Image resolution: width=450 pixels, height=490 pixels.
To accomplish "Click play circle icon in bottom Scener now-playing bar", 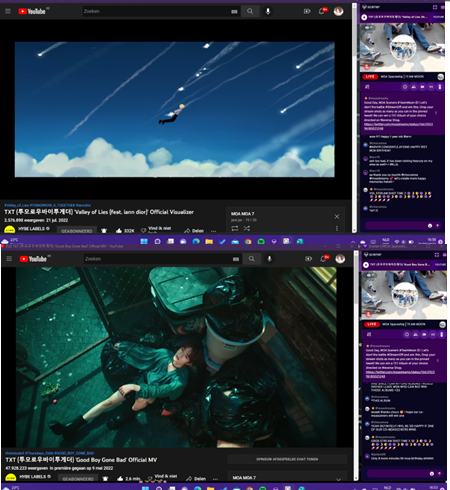I will [x=366, y=265].
